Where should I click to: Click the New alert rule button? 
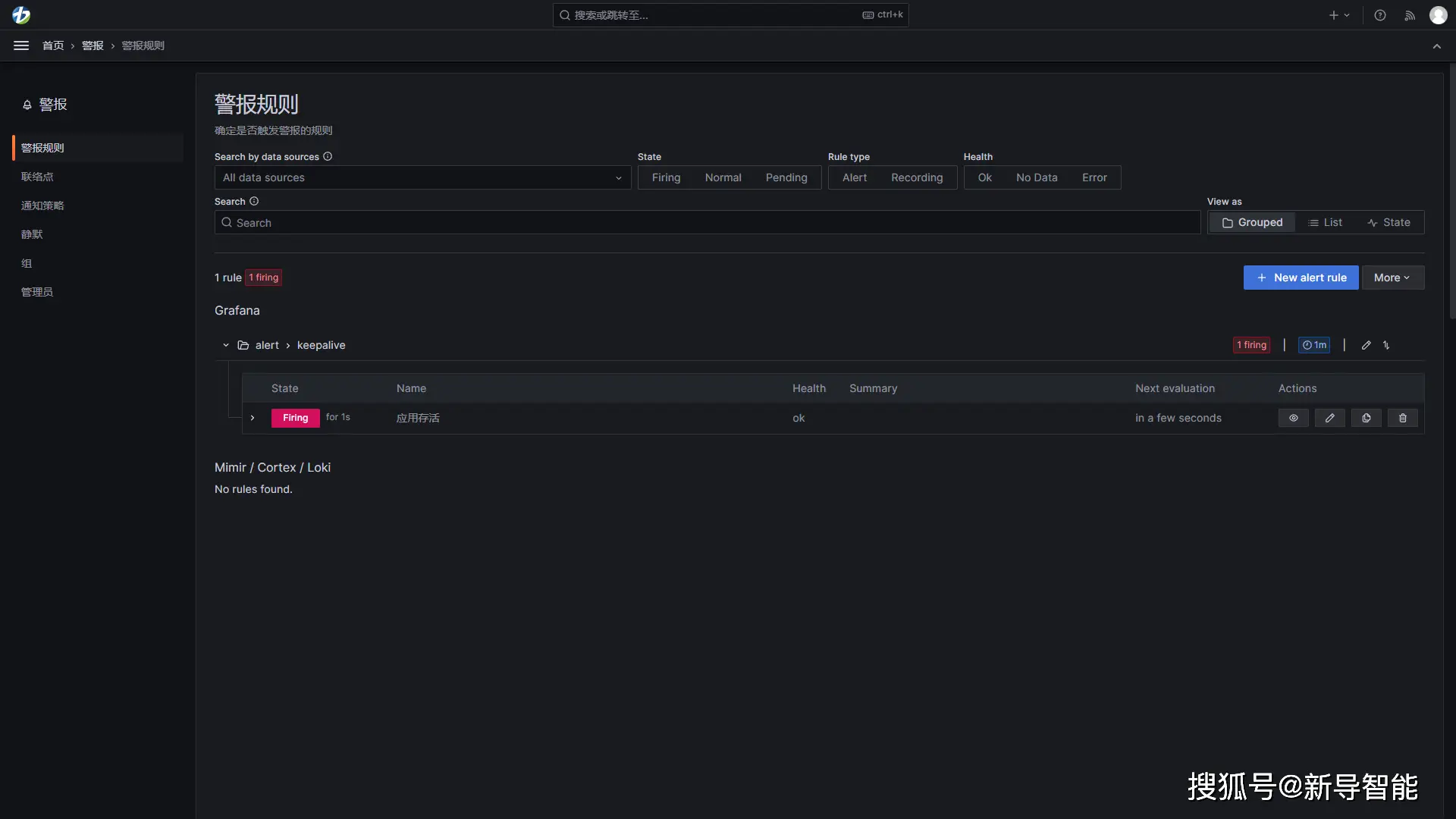point(1301,278)
